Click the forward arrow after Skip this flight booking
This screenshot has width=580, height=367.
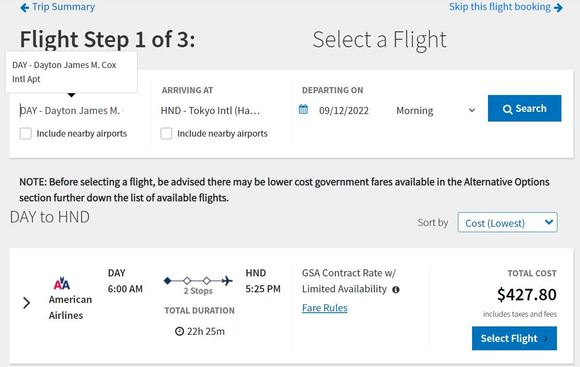pyautogui.click(x=559, y=7)
